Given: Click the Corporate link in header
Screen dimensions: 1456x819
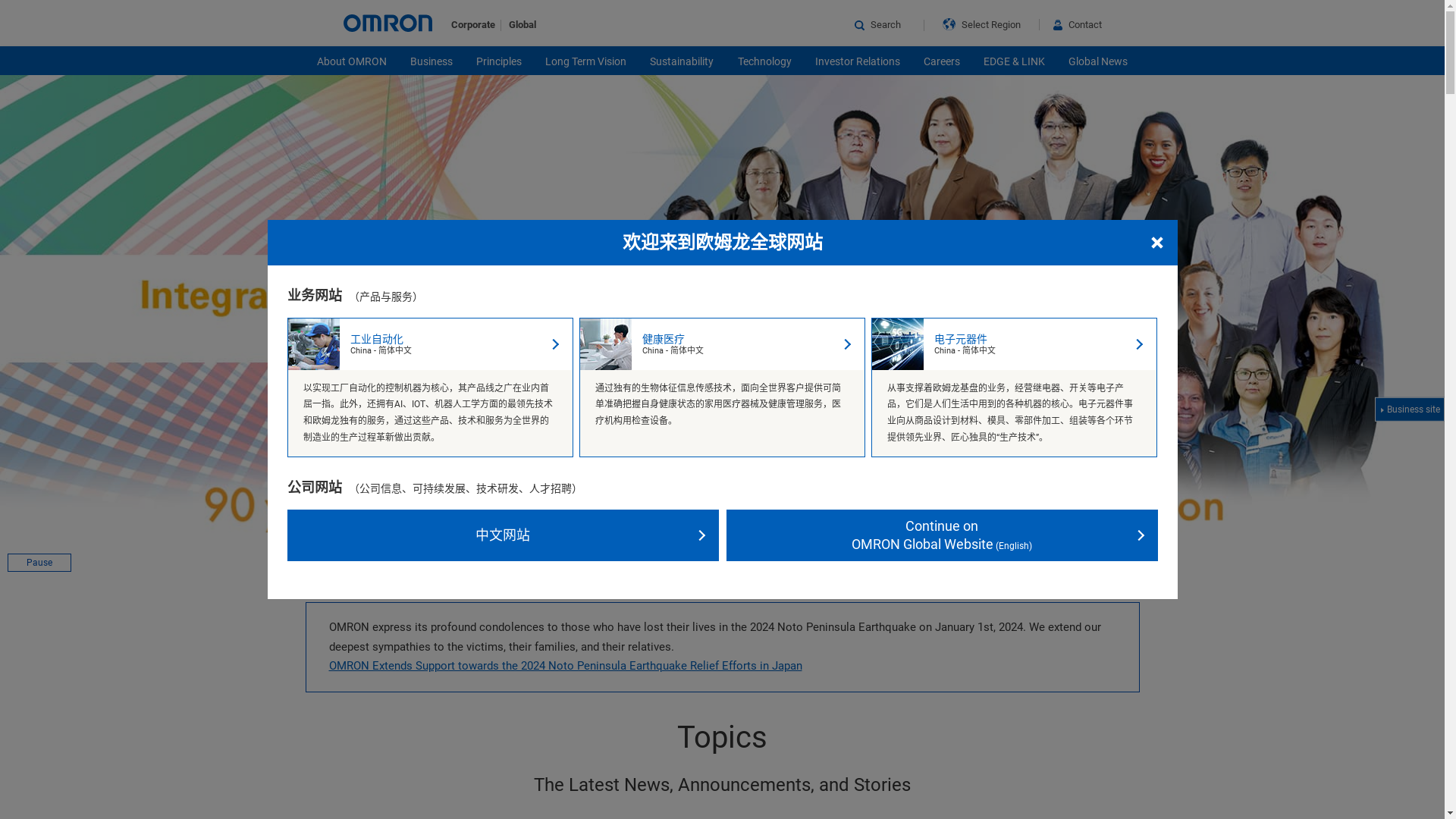Looking at the screenshot, I should (x=473, y=25).
